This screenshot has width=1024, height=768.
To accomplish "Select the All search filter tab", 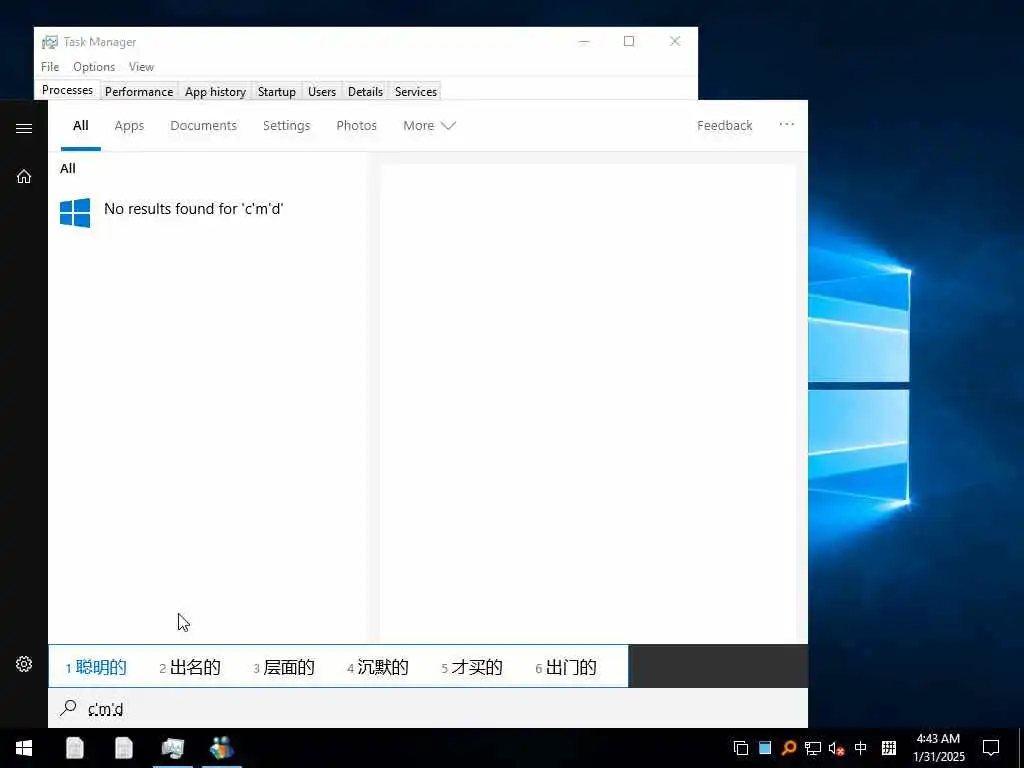I will (x=81, y=125).
